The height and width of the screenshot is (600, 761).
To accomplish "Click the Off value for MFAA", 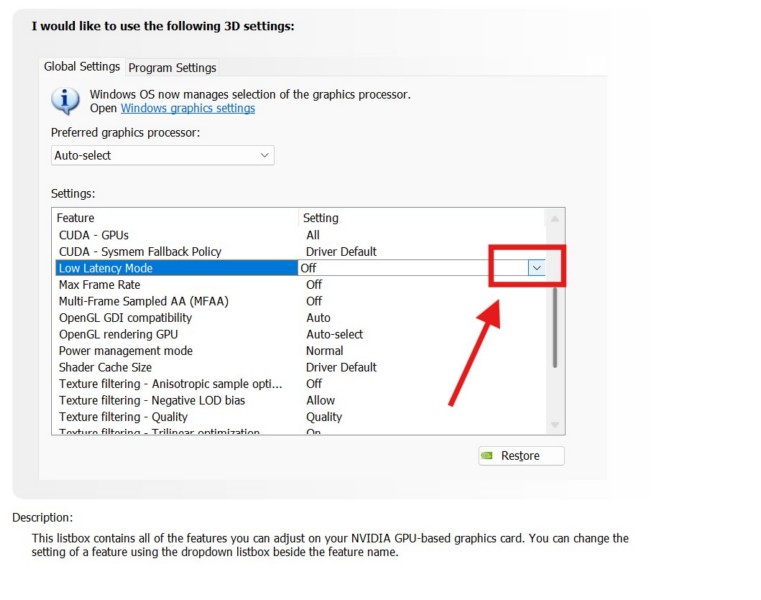I will (314, 301).
